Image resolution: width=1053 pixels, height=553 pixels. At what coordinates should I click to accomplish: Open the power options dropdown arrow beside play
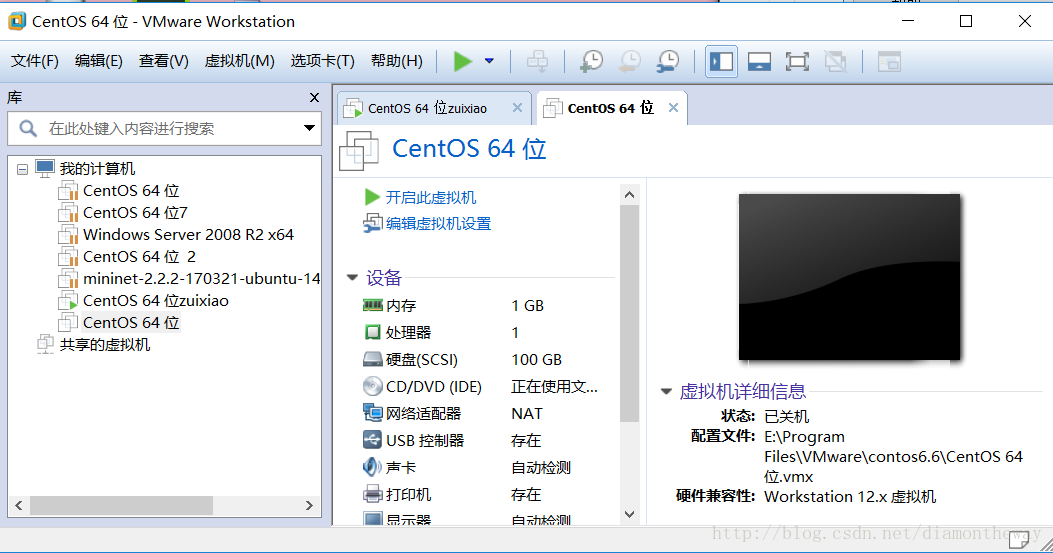(x=490, y=61)
